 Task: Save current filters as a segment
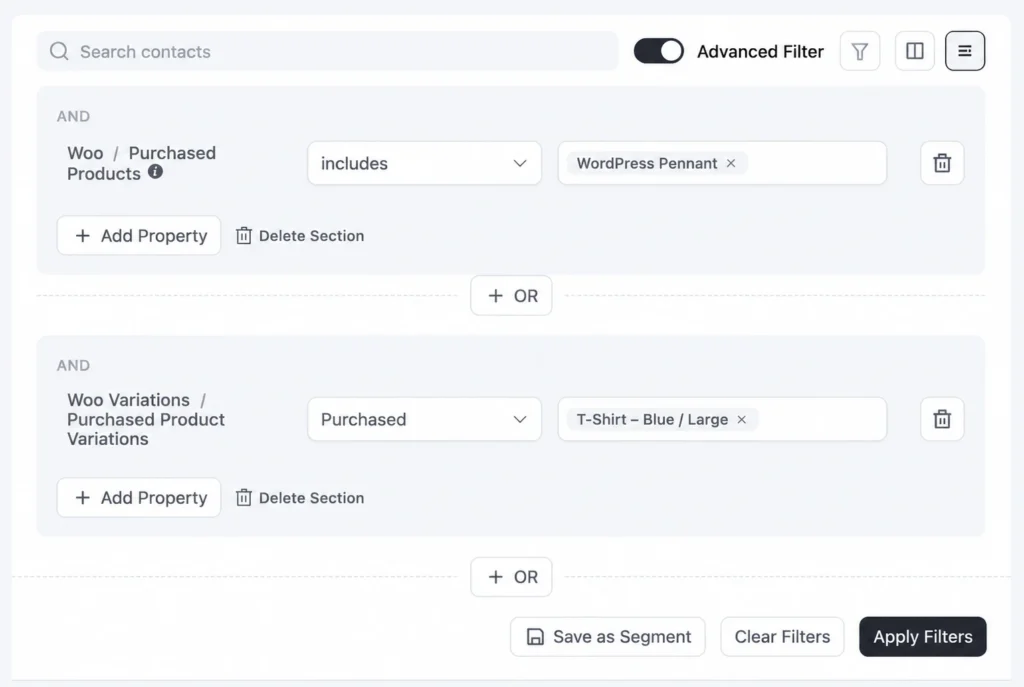607,637
